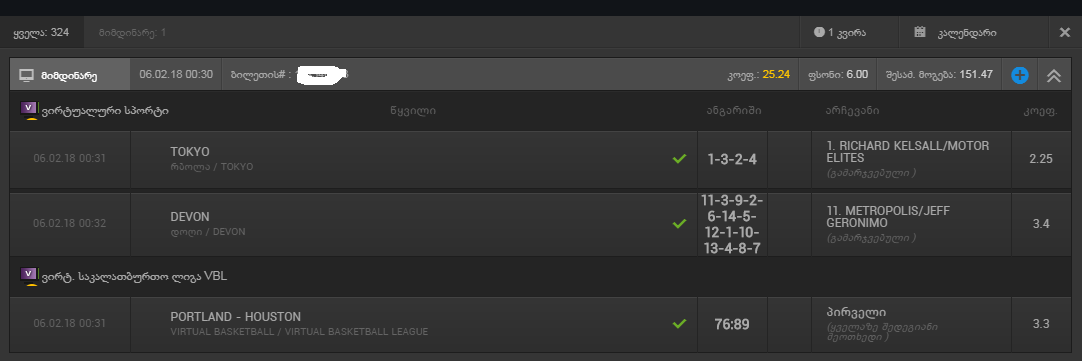This screenshot has height=361, width=1082.
Task: Click the monitor icon in ticket header
Action: click(26, 75)
